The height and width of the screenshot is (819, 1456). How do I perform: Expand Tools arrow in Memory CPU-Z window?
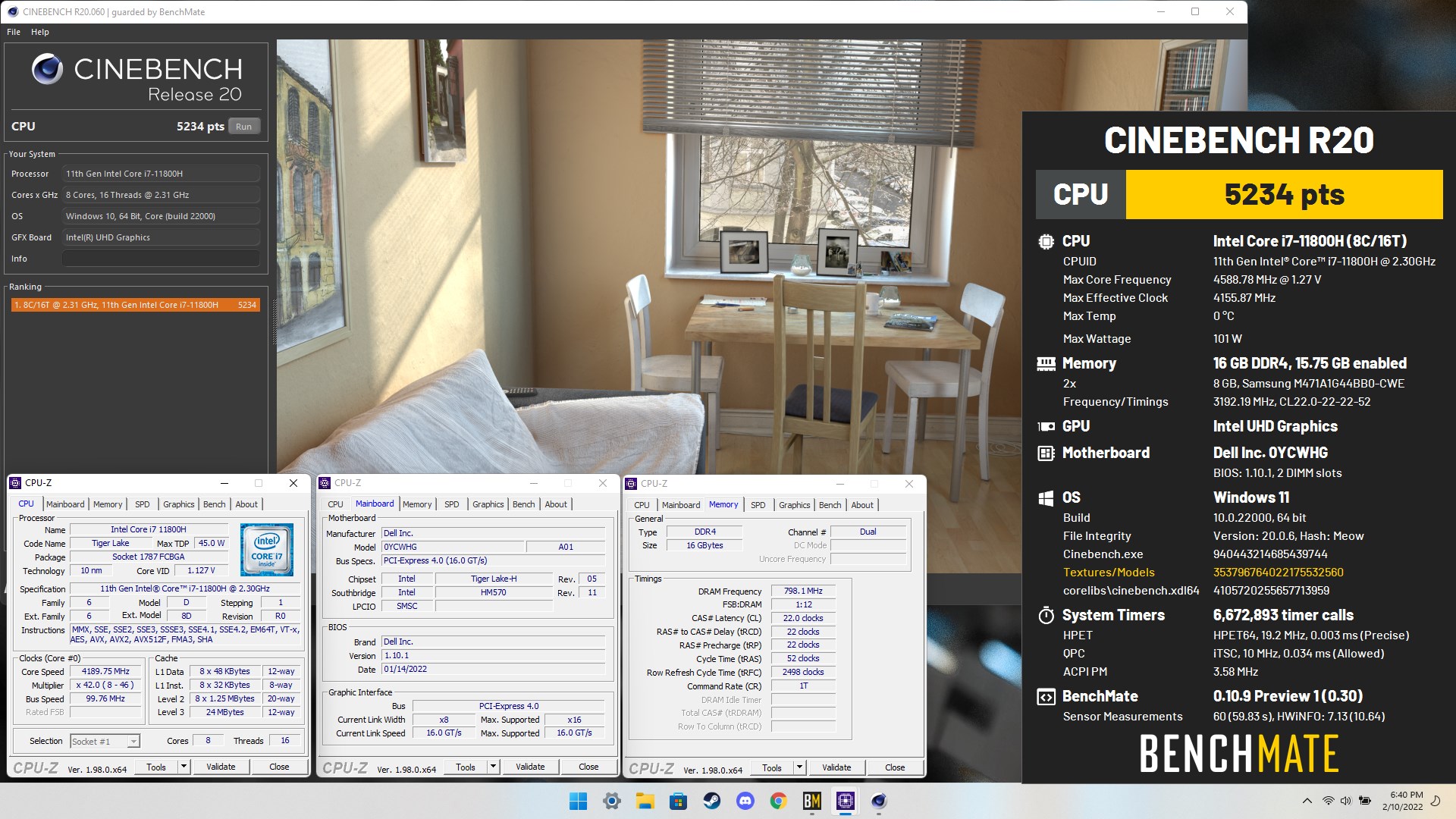pyautogui.click(x=799, y=768)
